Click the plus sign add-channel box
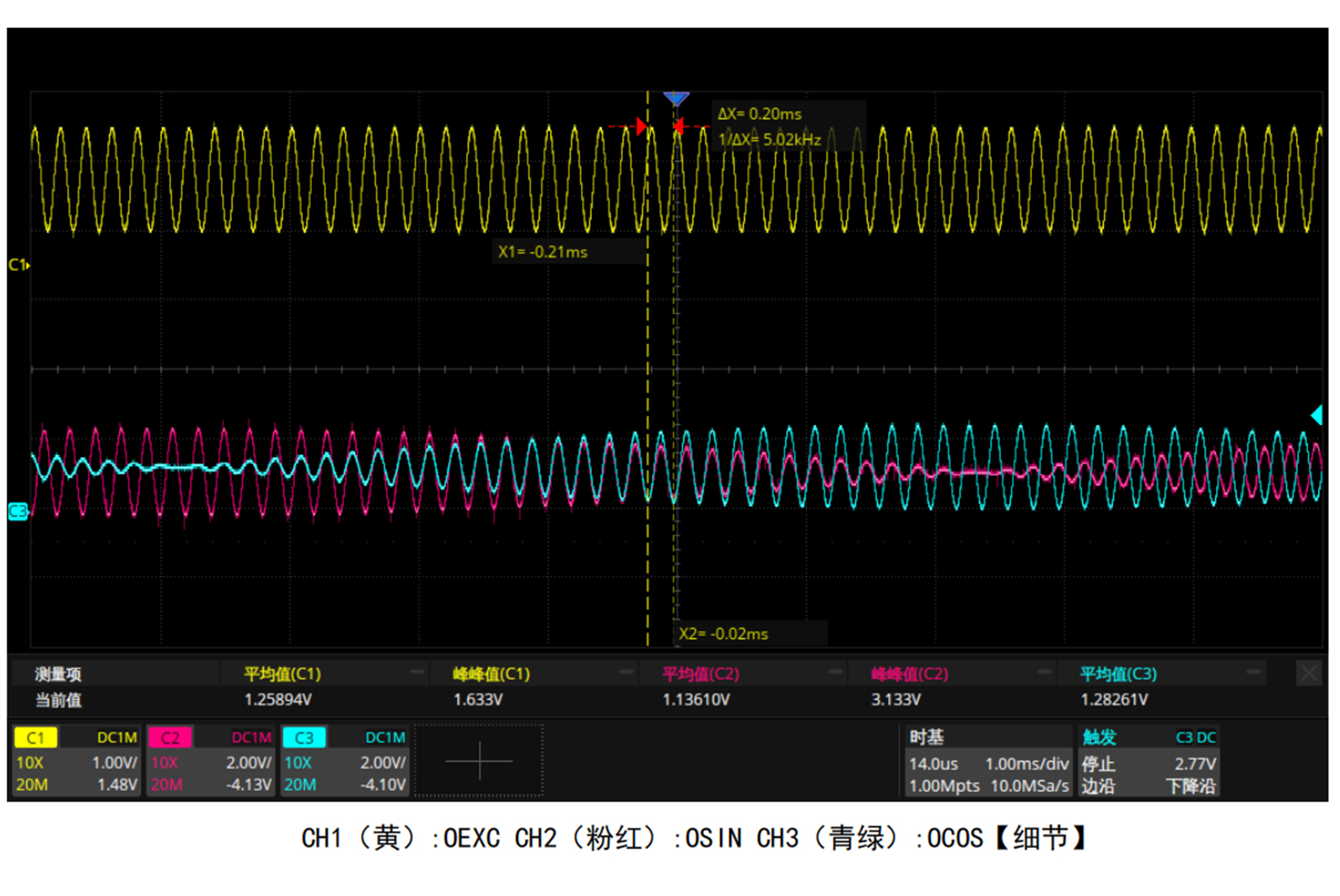 (x=479, y=760)
